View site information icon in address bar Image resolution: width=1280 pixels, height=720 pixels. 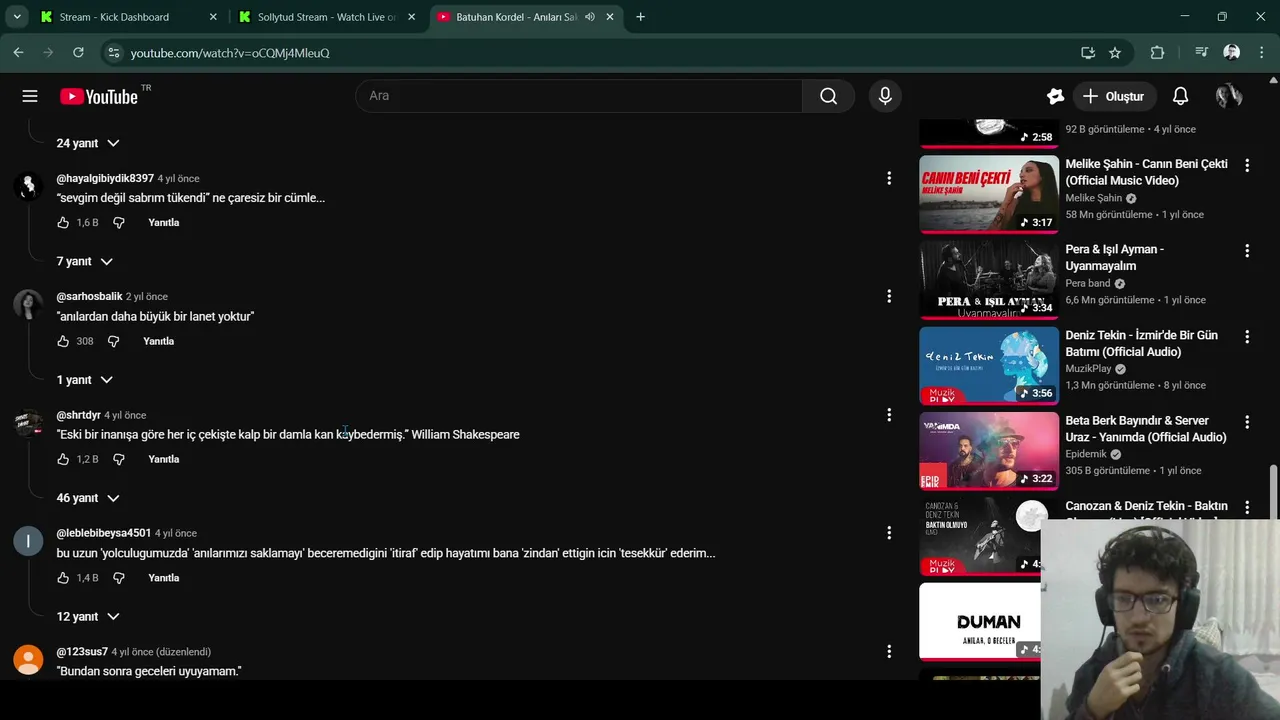pos(113,52)
